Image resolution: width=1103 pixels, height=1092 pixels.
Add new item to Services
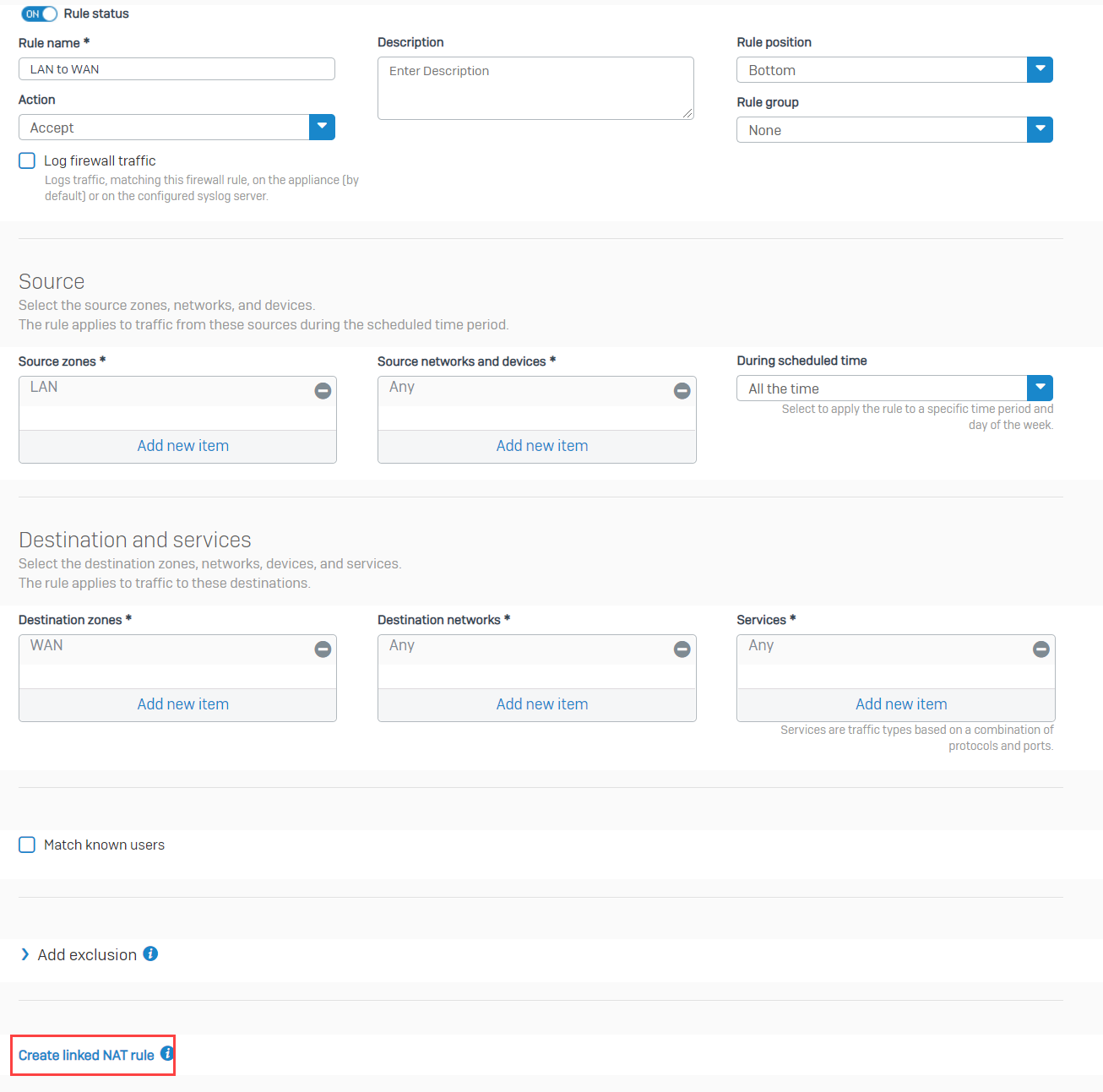pyautogui.click(x=900, y=704)
